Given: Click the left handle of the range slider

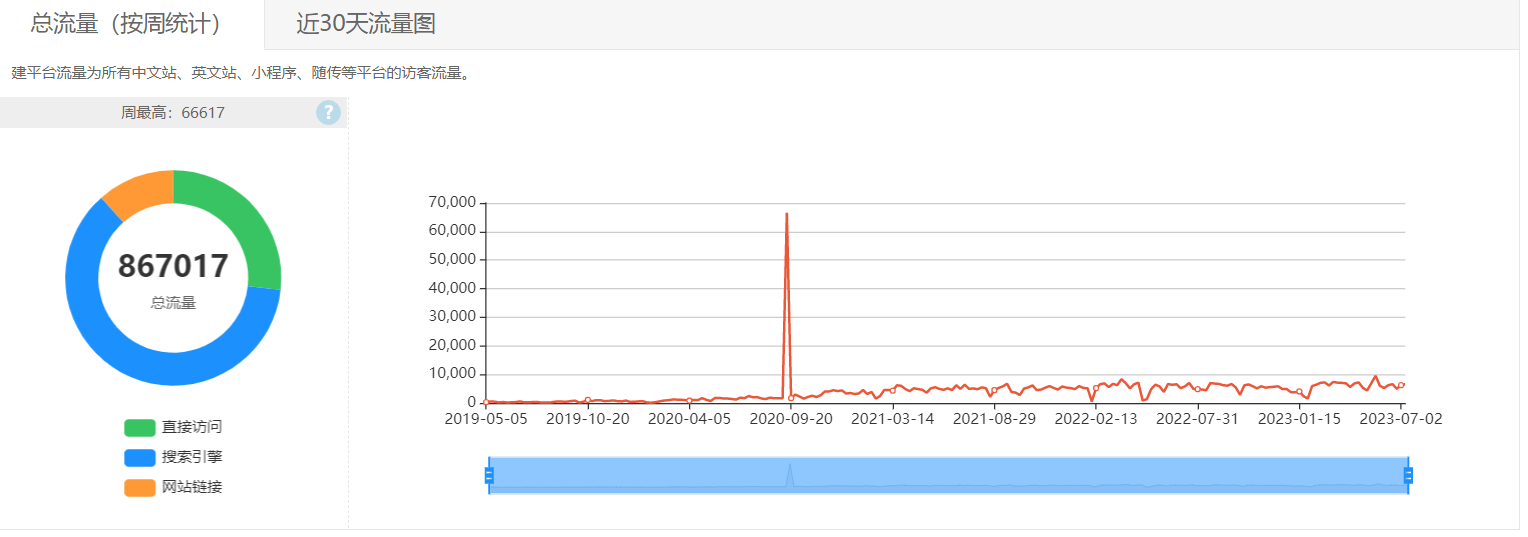Looking at the screenshot, I should tap(489, 476).
